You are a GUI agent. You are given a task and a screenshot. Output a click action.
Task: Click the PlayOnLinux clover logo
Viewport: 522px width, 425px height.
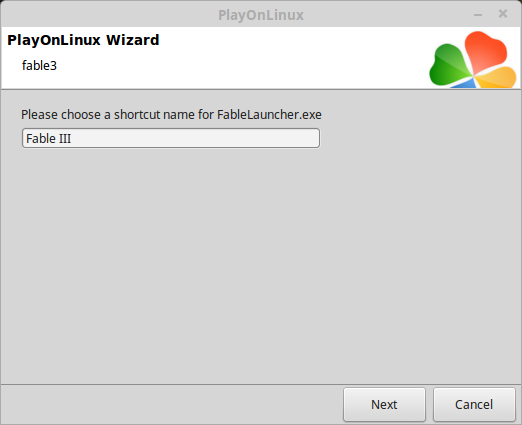473,59
